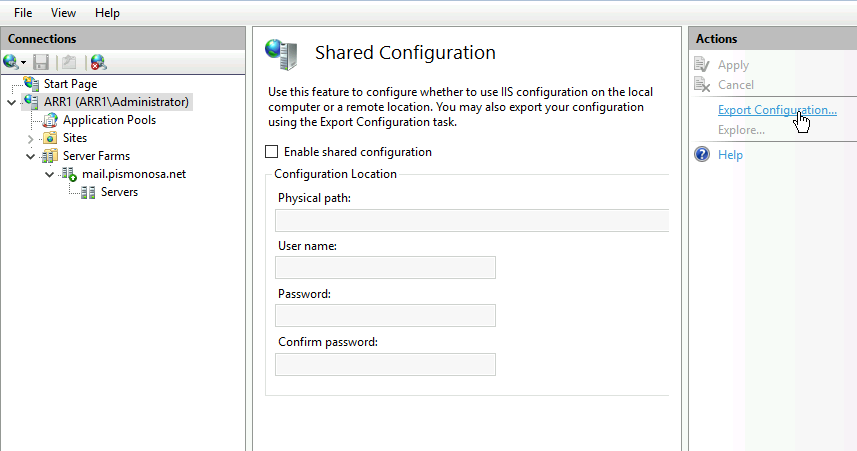Viewport: 857px width, 451px height.
Task: Click the Up folder toolbar icon
Action: coord(69,62)
